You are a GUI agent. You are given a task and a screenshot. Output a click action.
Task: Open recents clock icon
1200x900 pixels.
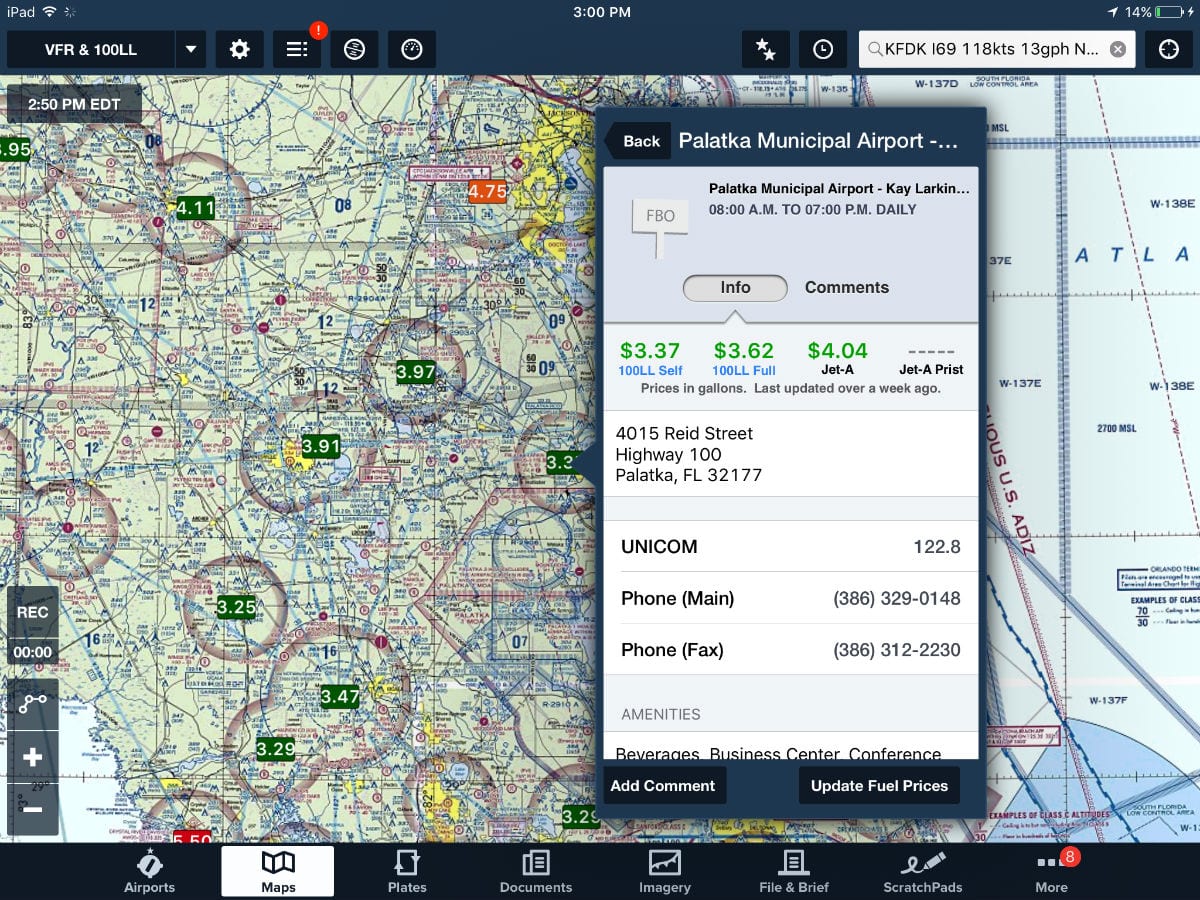823,49
